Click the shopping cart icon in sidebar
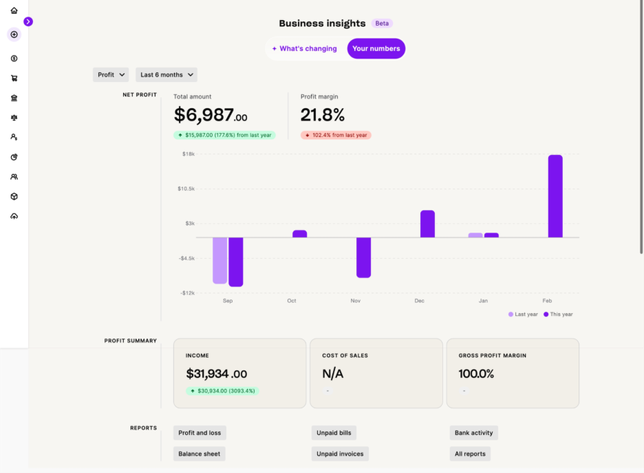 point(14,78)
